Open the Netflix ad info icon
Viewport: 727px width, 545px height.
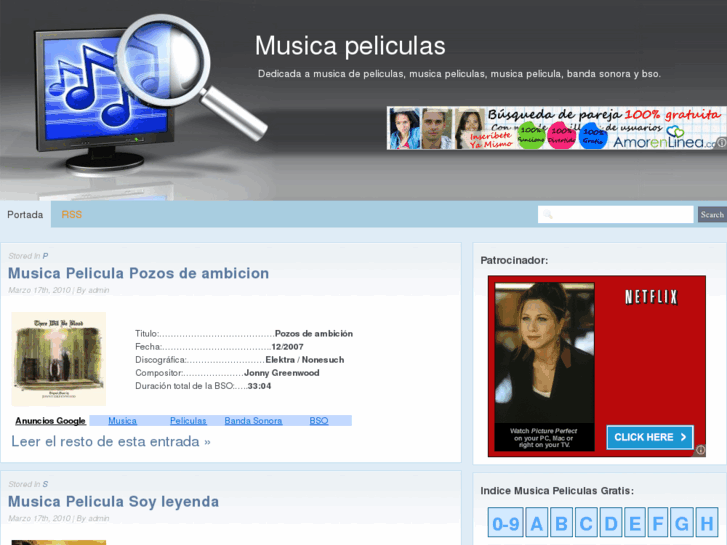pos(700,449)
